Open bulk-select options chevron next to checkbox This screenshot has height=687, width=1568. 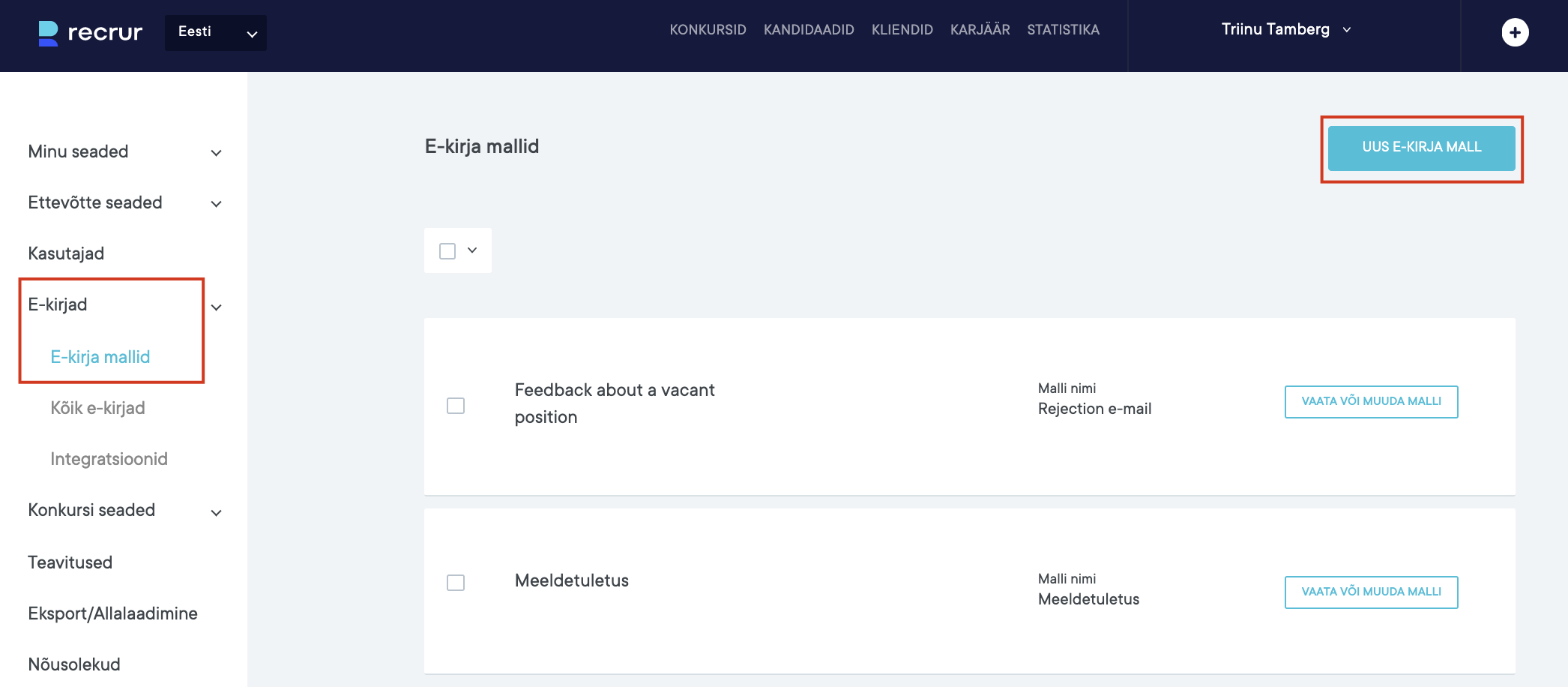pos(472,250)
